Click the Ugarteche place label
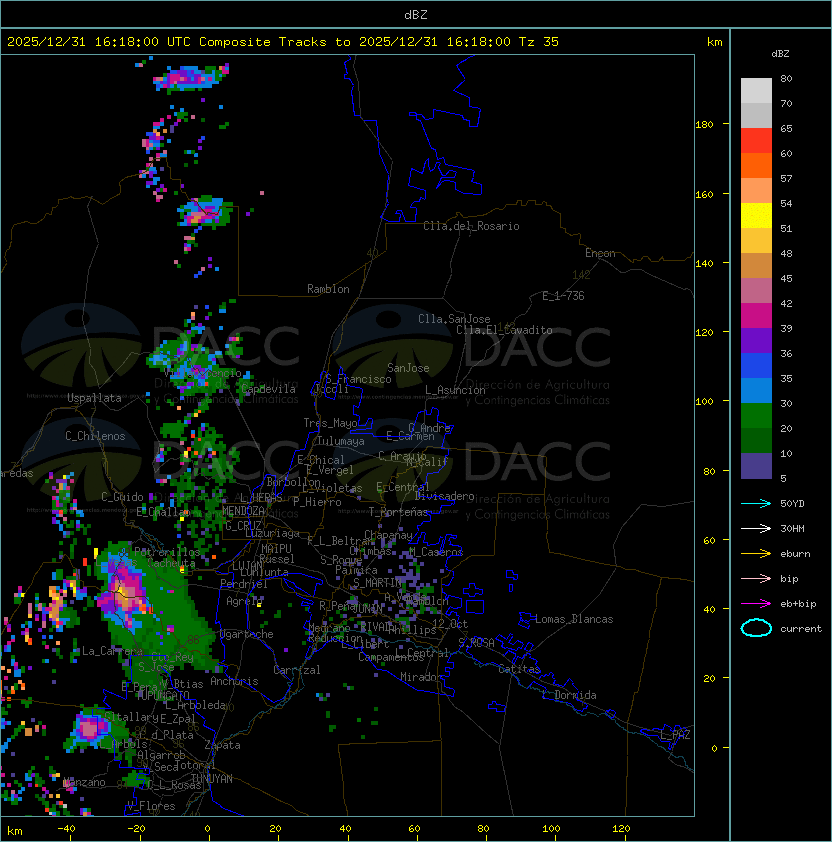This screenshot has height=842, width=832. pyautogui.click(x=247, y=634)
